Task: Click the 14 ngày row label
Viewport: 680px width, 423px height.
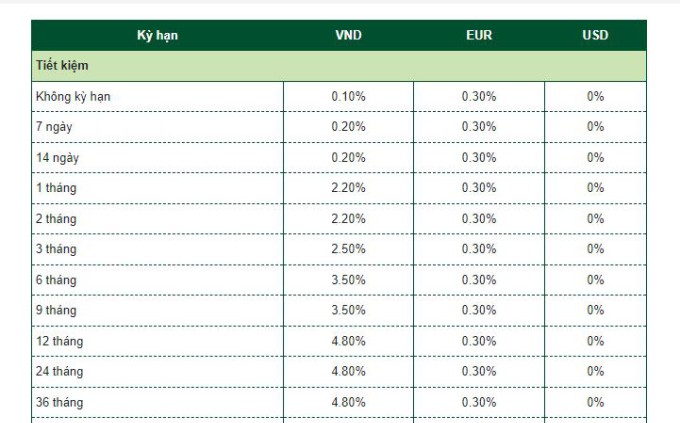Action: click(x=57, y=158)
